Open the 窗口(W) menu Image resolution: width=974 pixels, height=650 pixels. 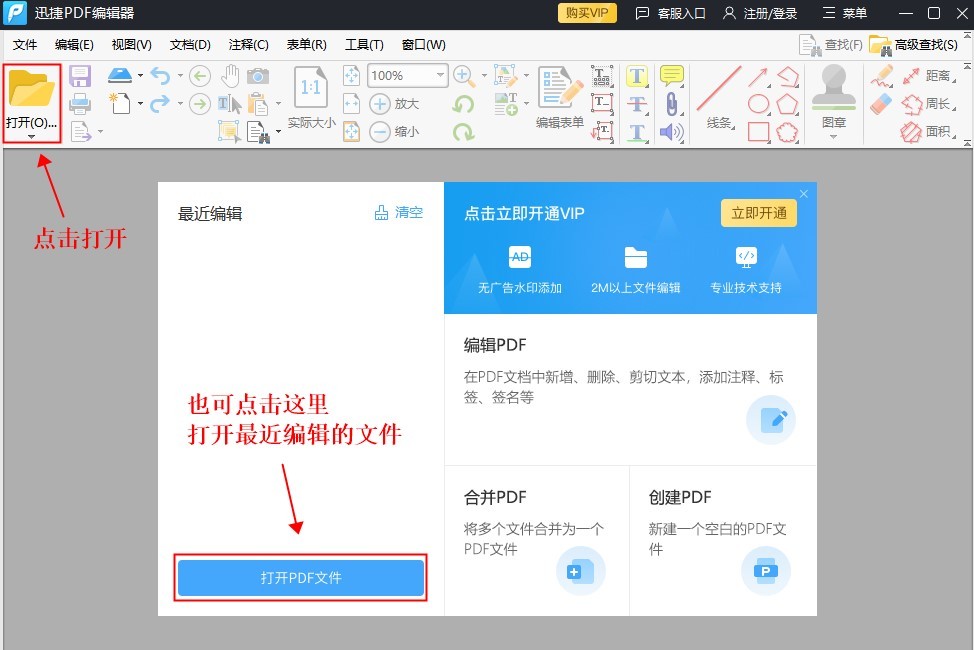tap(424, 45)
